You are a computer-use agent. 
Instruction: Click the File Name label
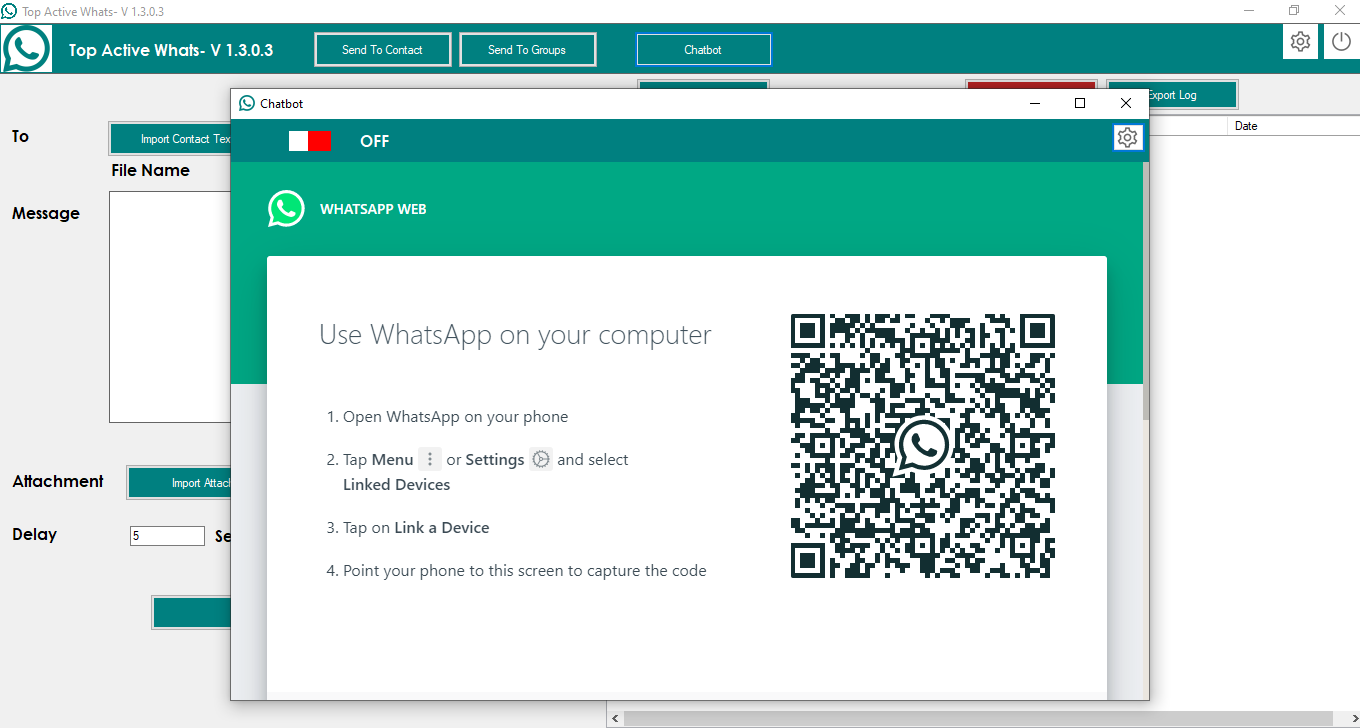point(151,171)
